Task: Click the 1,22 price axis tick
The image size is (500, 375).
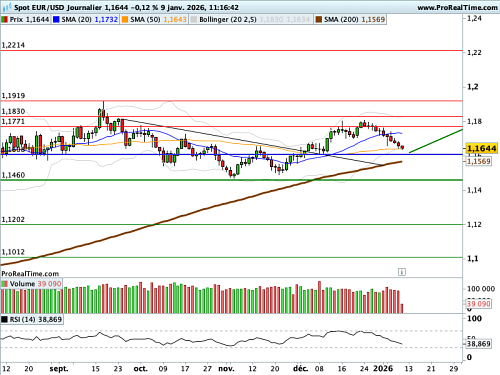Action: click(x=474, y=53)
